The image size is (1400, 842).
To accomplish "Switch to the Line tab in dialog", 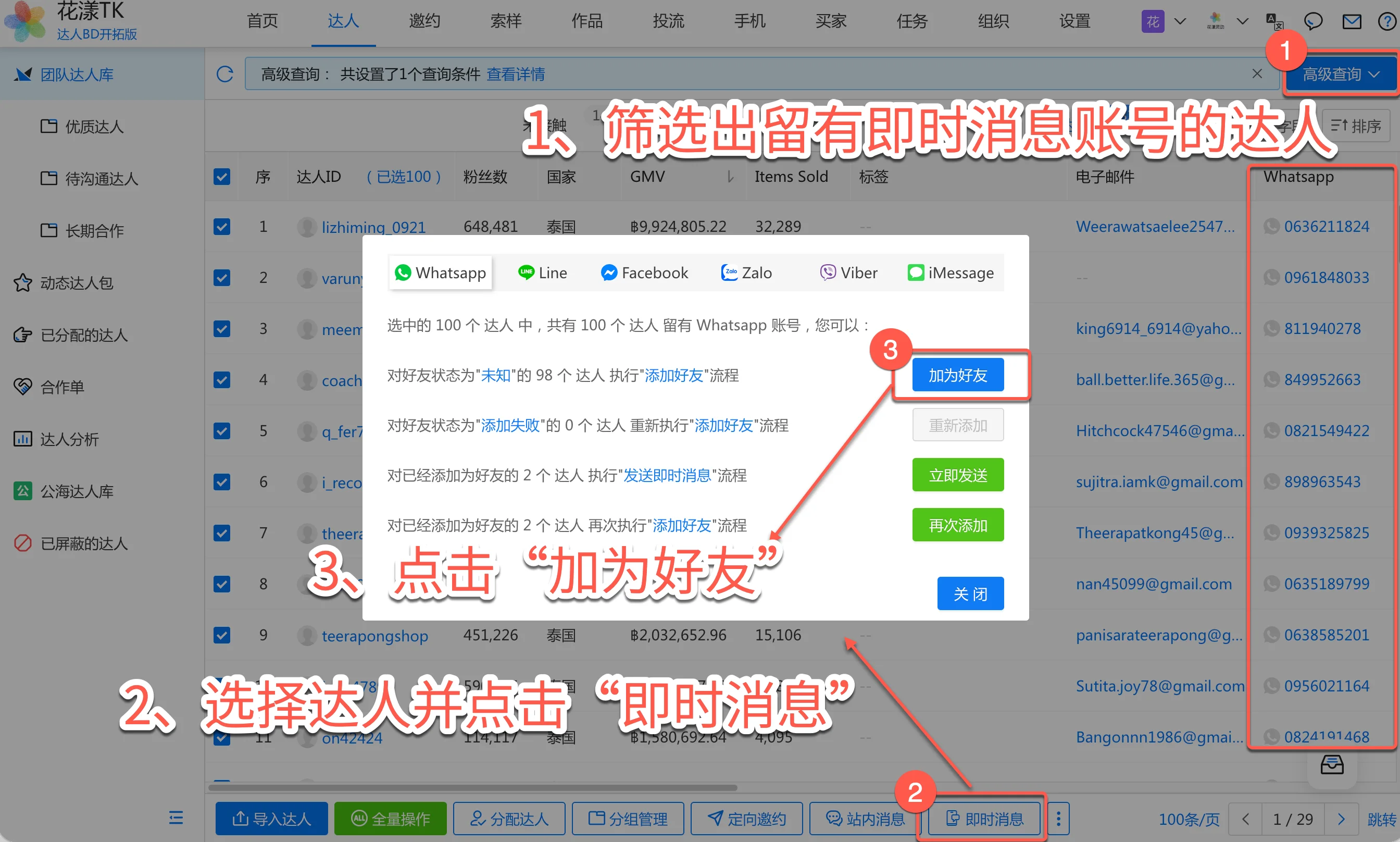I will tap(542, 273).
